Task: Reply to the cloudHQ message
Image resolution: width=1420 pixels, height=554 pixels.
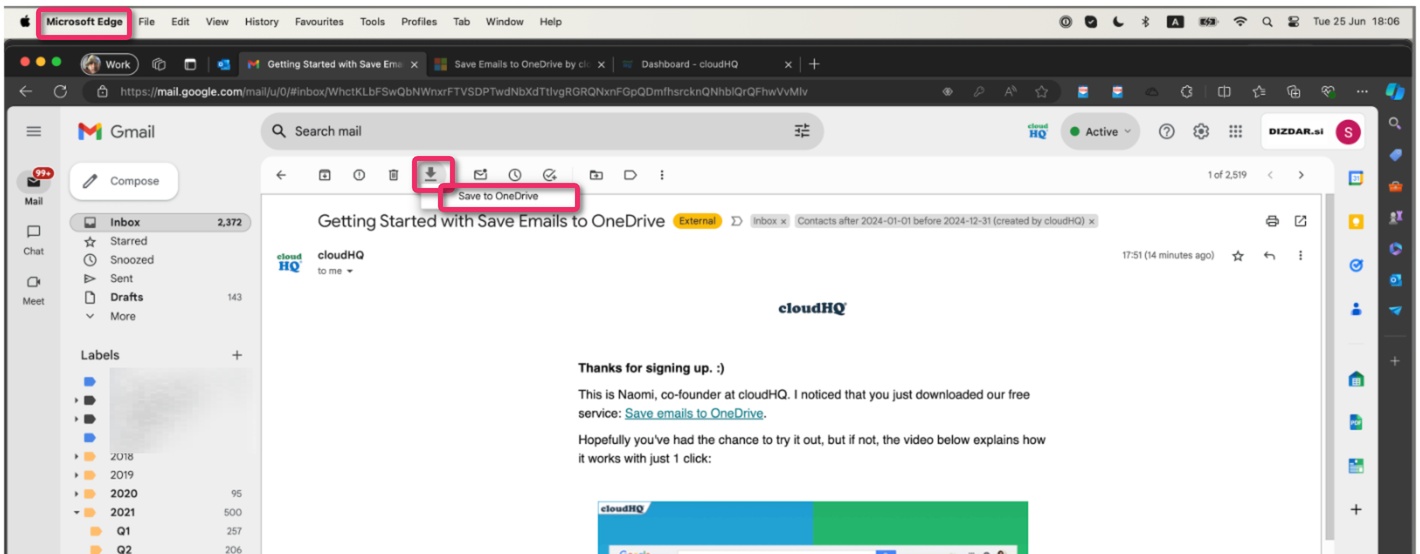Action: point(1270,256)
